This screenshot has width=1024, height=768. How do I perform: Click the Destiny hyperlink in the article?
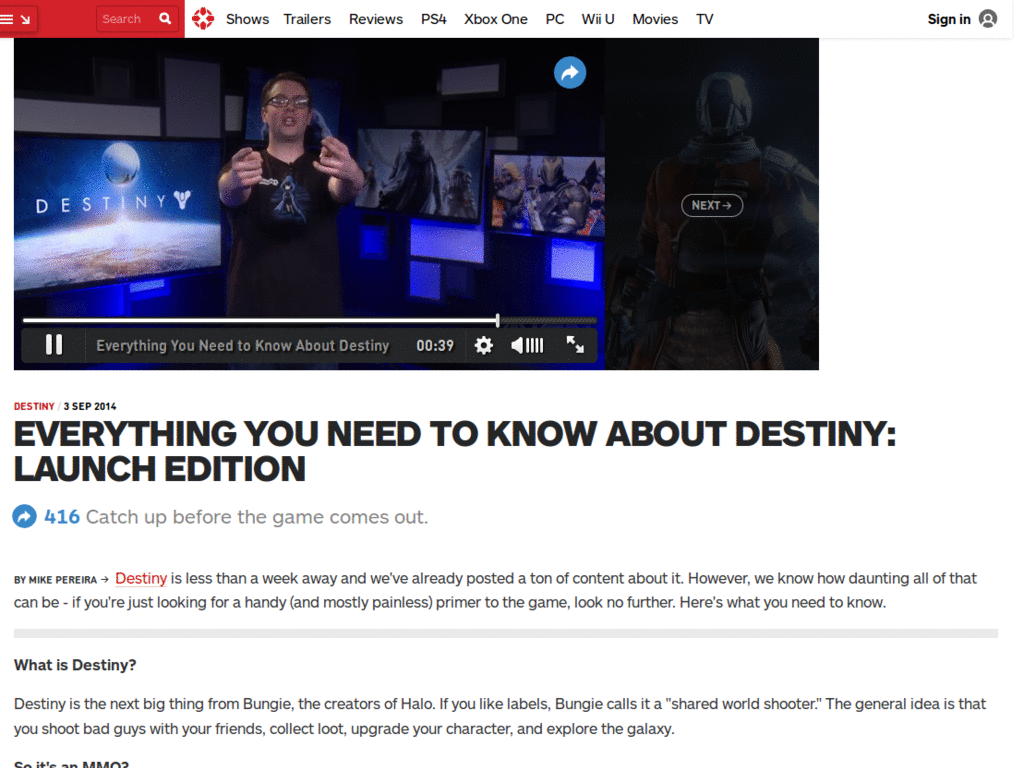pos(140,578)
